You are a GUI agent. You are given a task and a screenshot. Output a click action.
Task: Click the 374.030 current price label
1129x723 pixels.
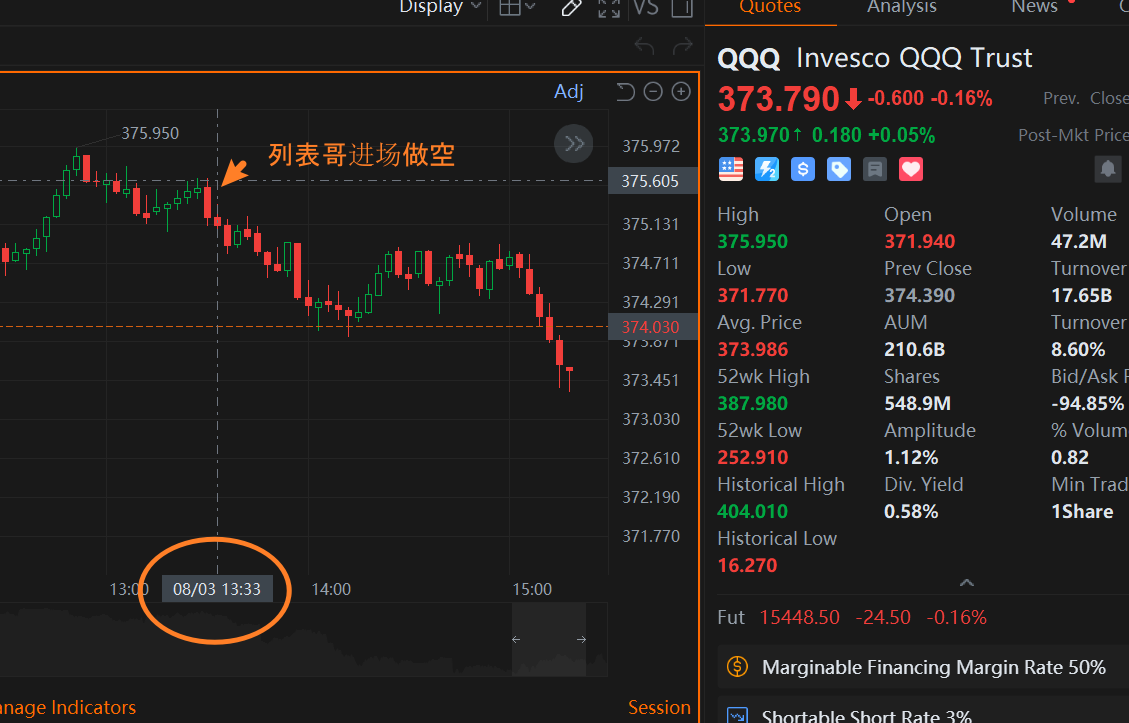coord(652,327)
